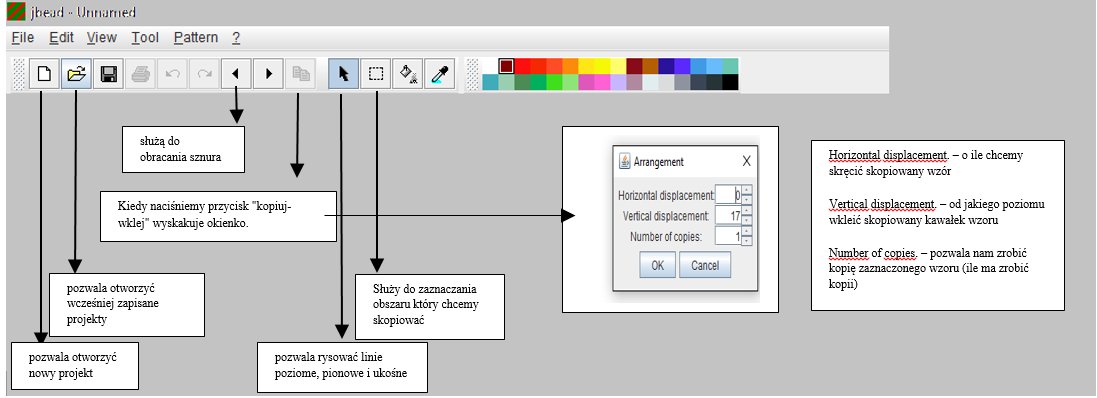Viewport: 1097px width, 398px height.
Task: Select the black color swatch
Action: 730,82
